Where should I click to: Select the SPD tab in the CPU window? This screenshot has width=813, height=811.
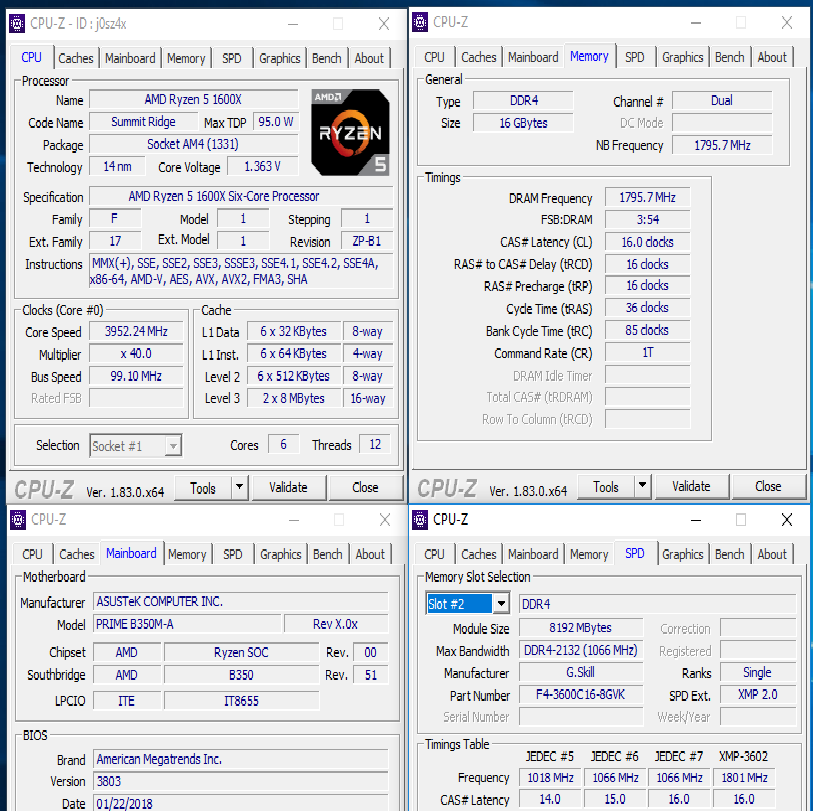pyautogui.click(x=232, y=58)
